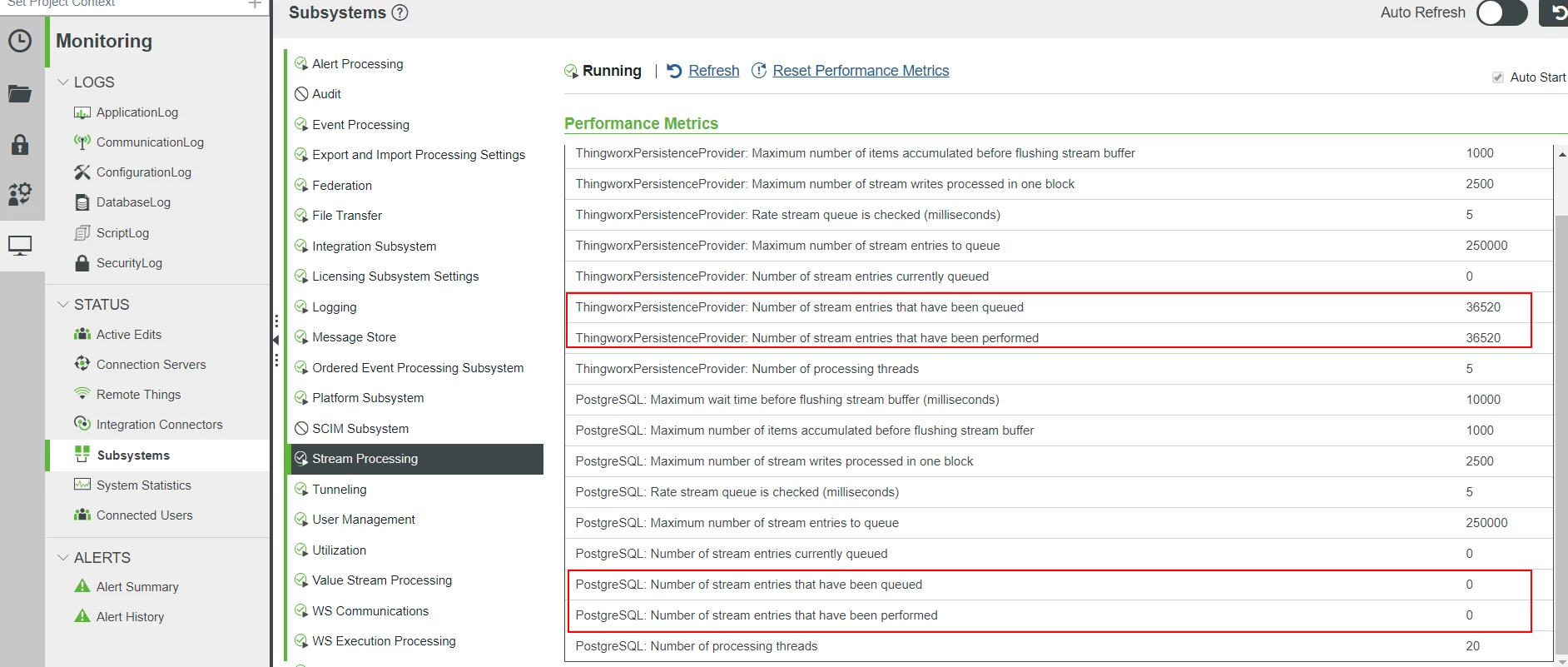This screenshot has height=667, width=1568.
Task: Select Stream Processing subsystem
Action: [x=416, y=459]
